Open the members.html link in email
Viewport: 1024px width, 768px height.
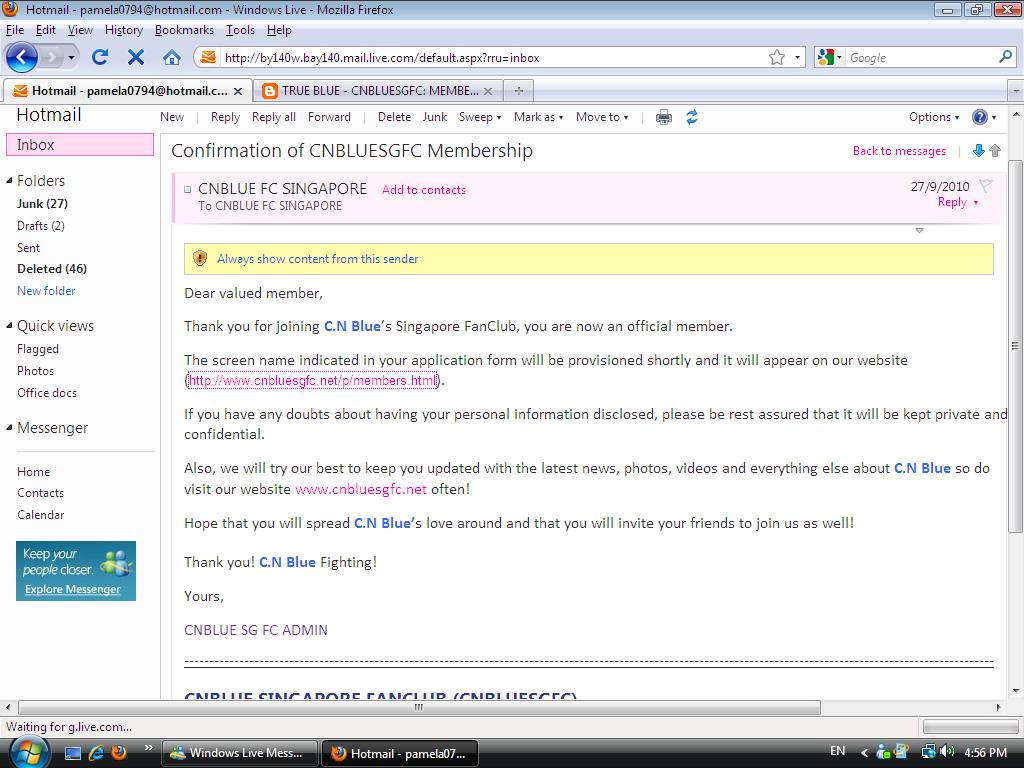click(313, 381)
